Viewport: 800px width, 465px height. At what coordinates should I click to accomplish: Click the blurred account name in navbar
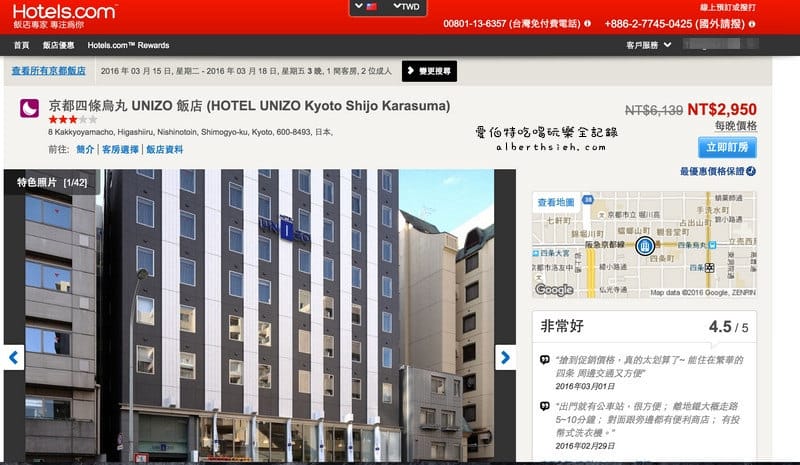point(720,44)
